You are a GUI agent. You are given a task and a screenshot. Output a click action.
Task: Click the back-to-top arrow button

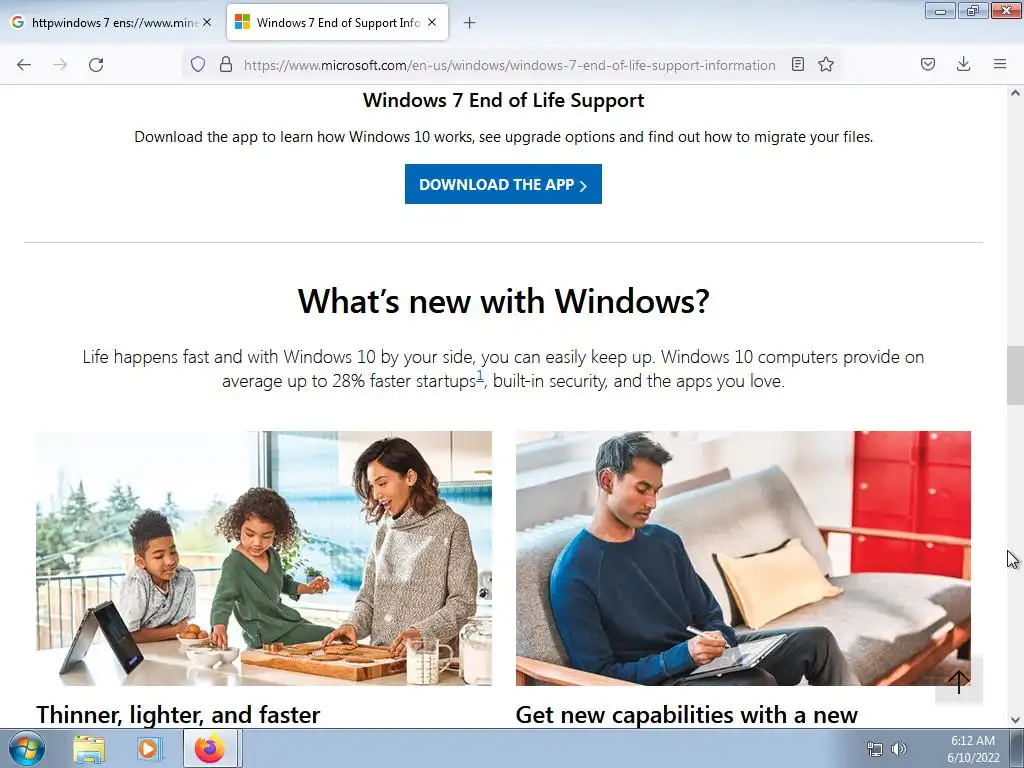tap(959, 681)
